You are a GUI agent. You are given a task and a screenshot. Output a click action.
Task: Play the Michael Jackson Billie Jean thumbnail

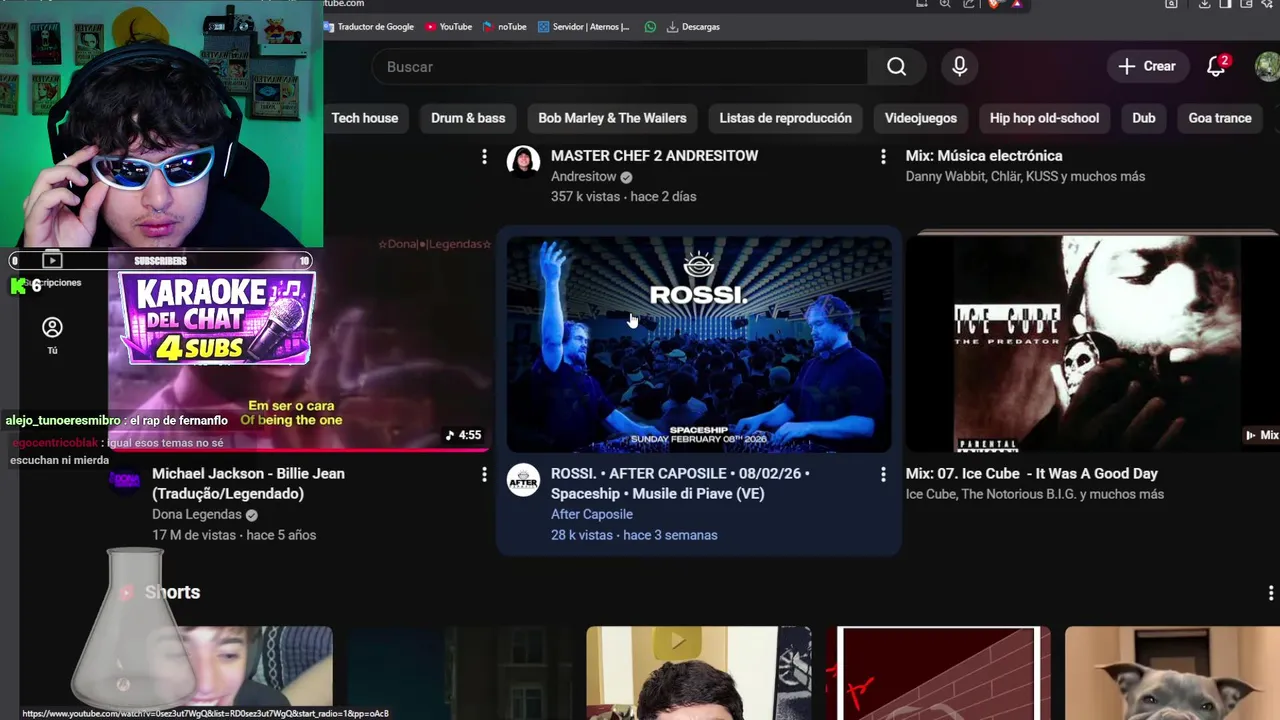tap(300, 344)
